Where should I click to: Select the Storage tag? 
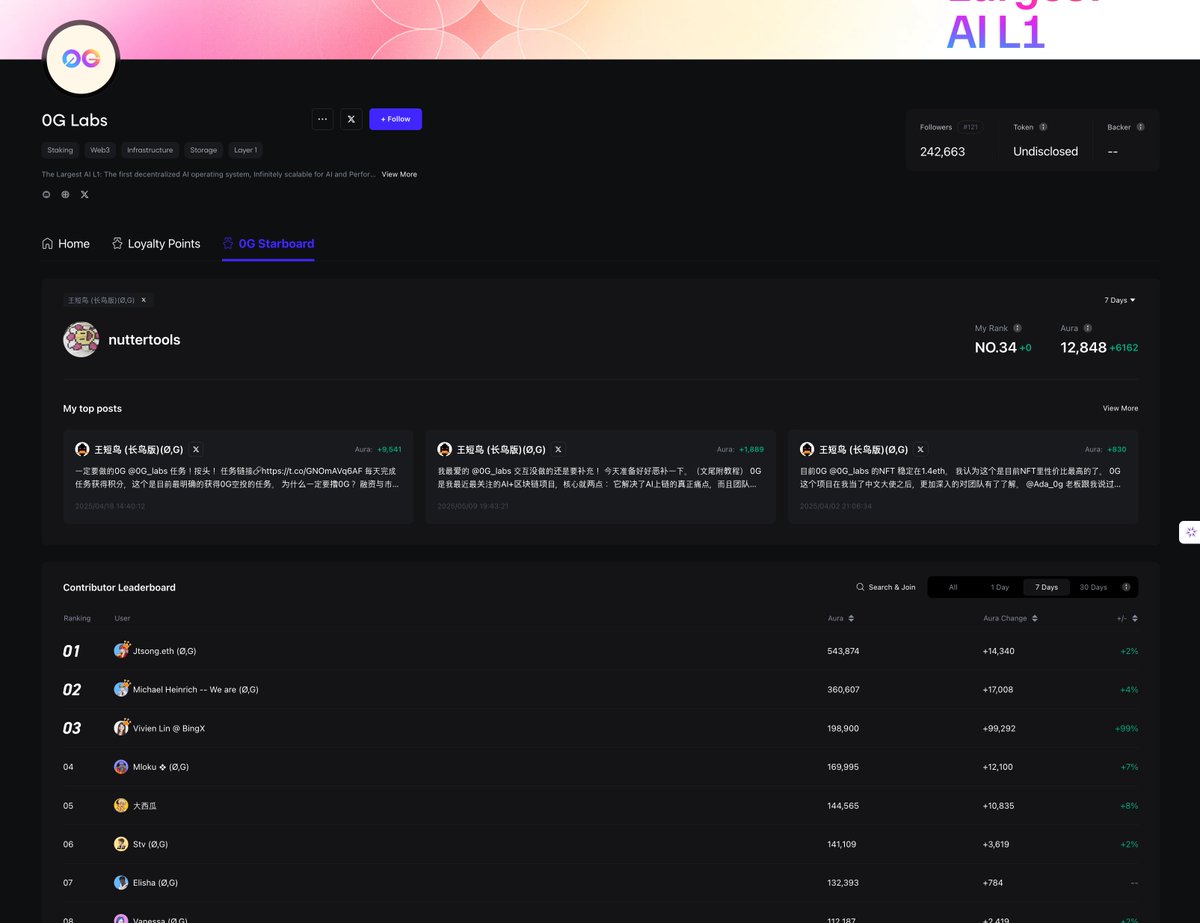[x=203, y=150]
